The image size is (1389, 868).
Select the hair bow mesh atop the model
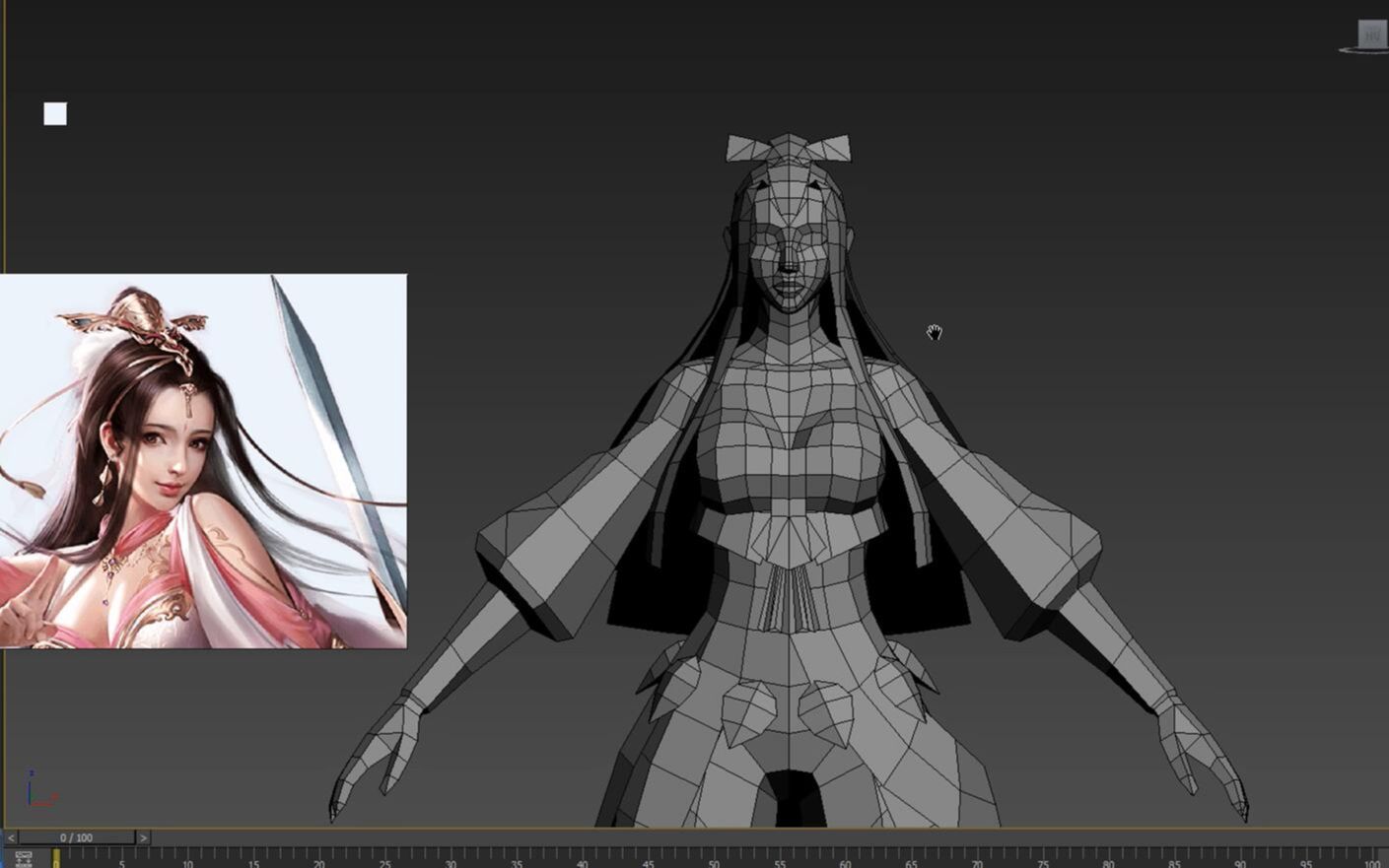tap(788, 149)
